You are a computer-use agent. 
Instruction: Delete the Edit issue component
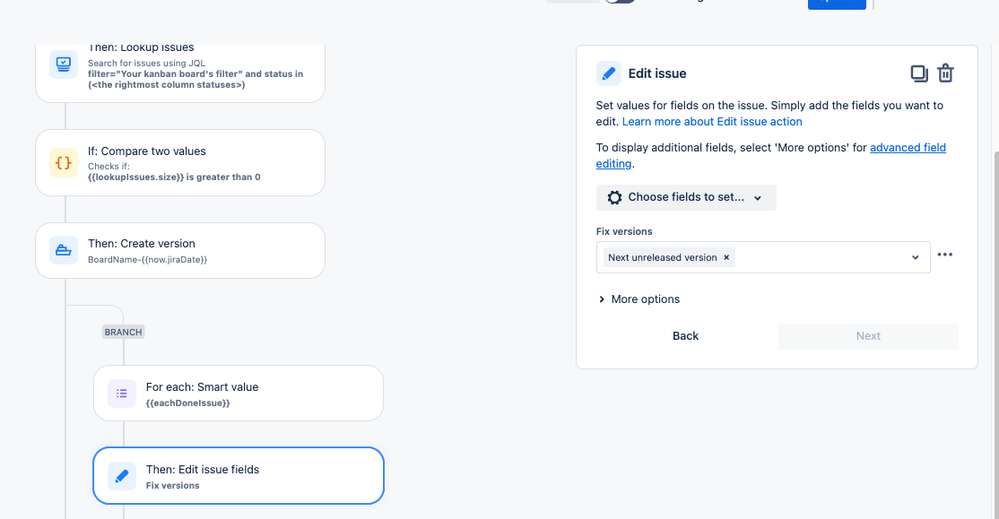click(x=945, y=73)
